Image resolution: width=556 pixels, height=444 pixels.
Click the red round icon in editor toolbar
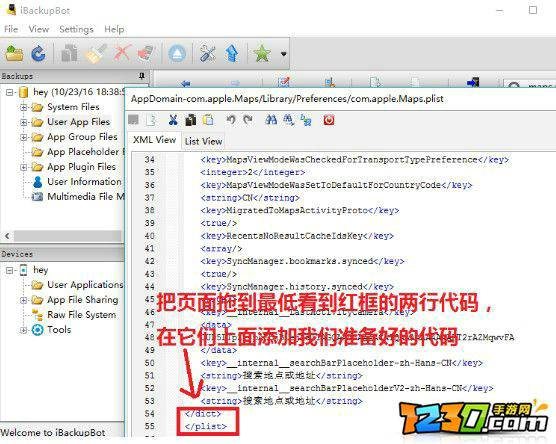329,120
